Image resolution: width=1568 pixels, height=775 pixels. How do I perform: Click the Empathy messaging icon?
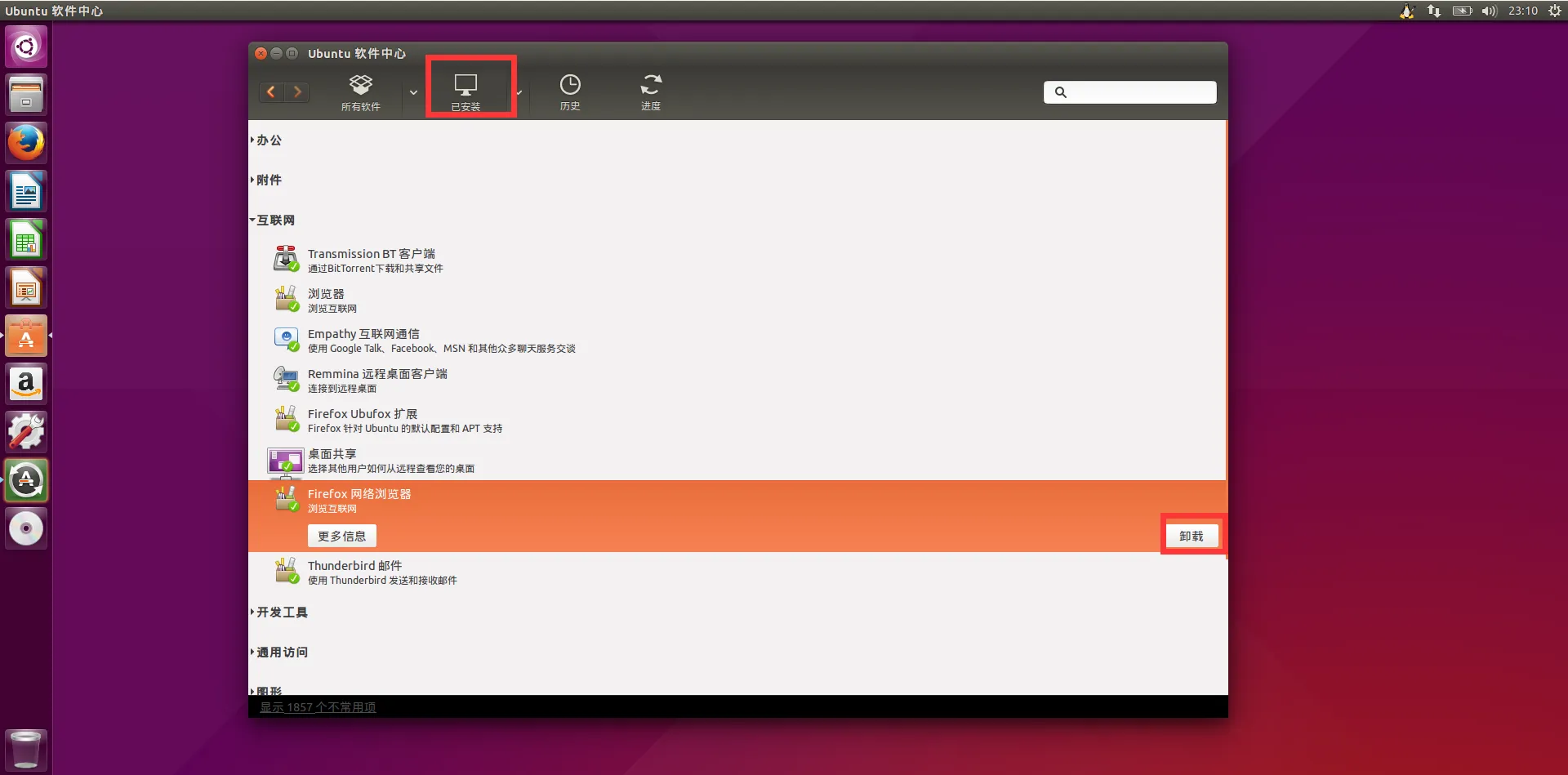[x=286, y=340]
